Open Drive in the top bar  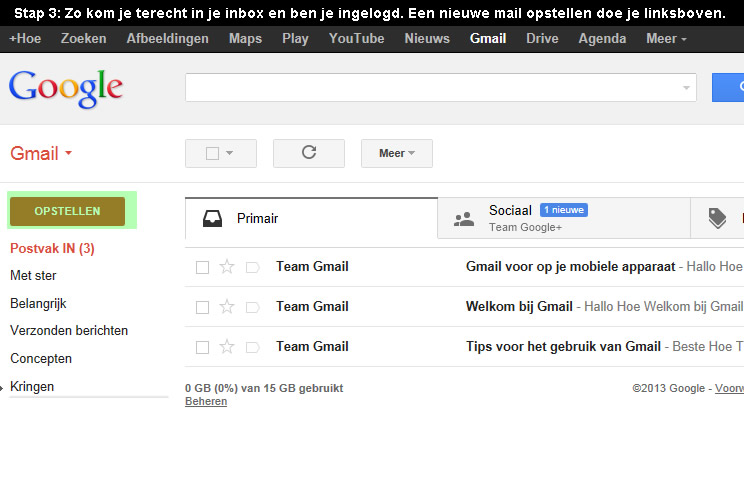[542, 39]
